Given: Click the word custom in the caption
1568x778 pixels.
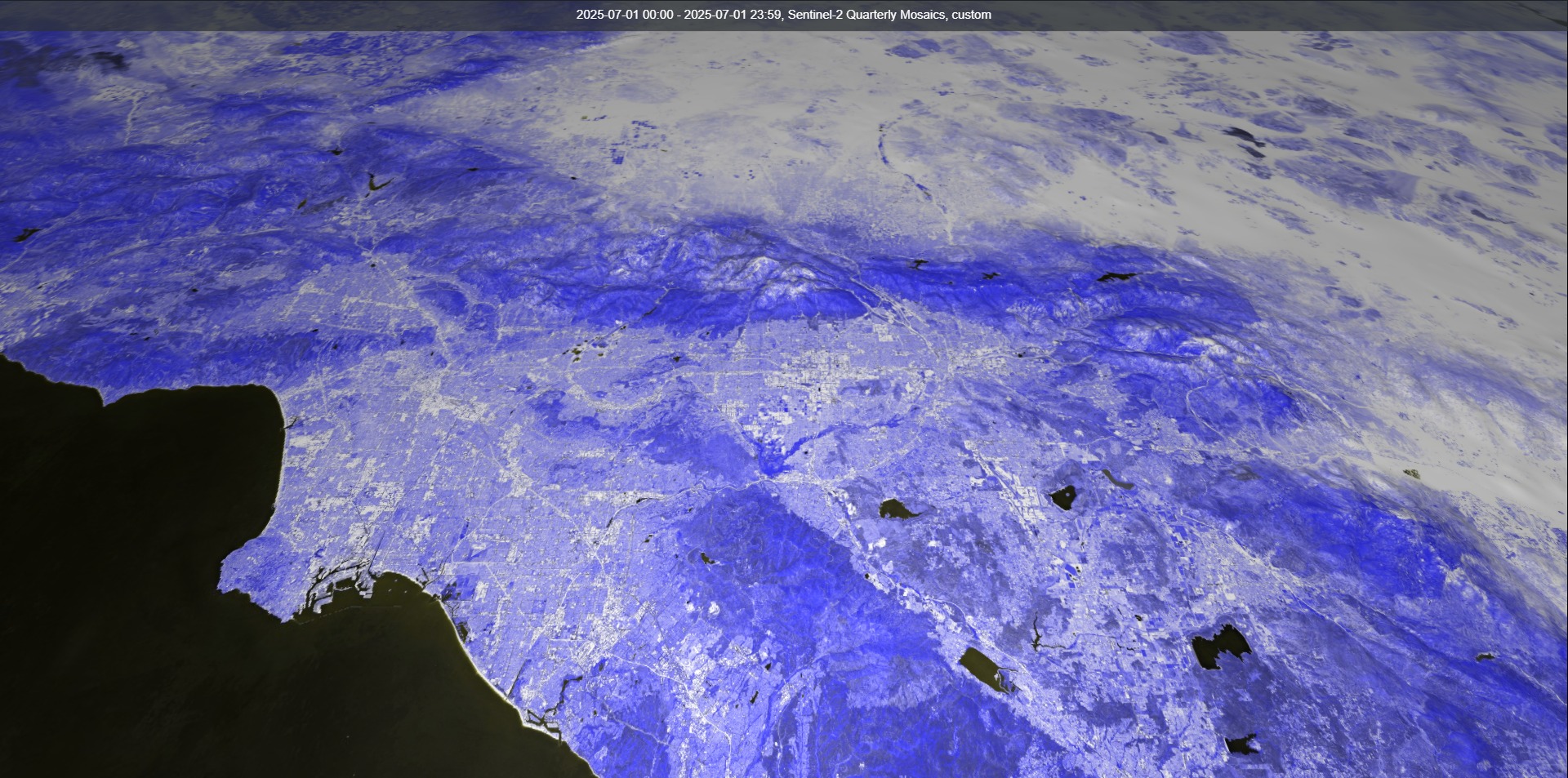Looking at the screenshot, I should point(971,15).
